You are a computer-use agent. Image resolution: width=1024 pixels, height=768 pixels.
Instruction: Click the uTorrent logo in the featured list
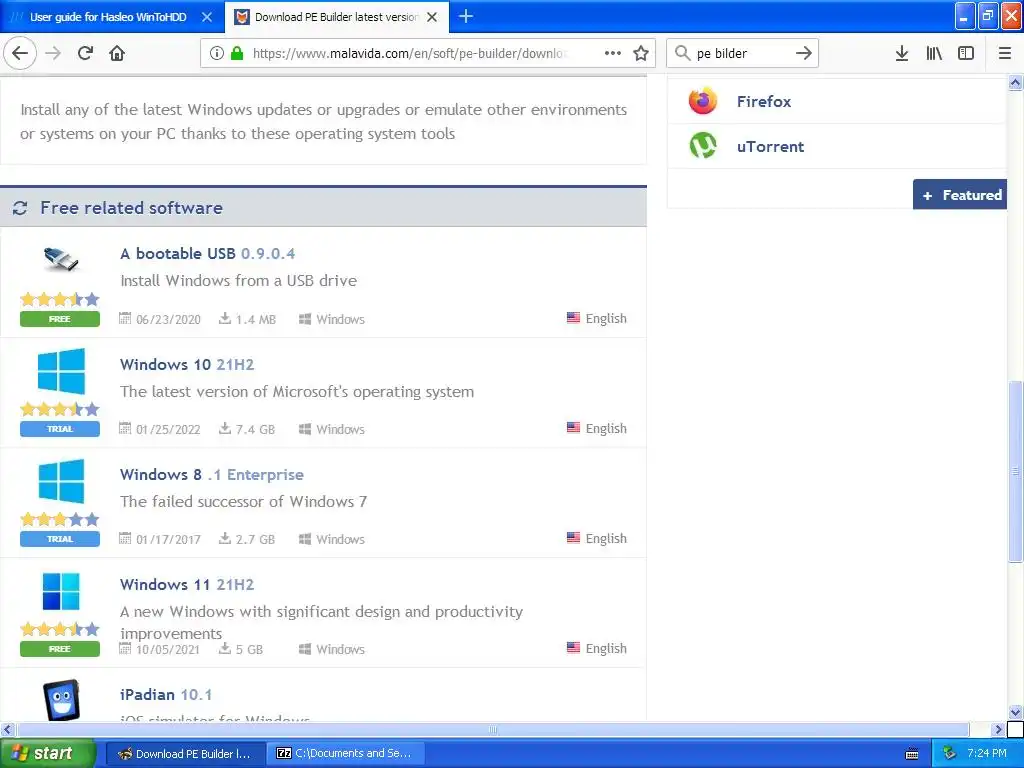click(x=703, y=146)
